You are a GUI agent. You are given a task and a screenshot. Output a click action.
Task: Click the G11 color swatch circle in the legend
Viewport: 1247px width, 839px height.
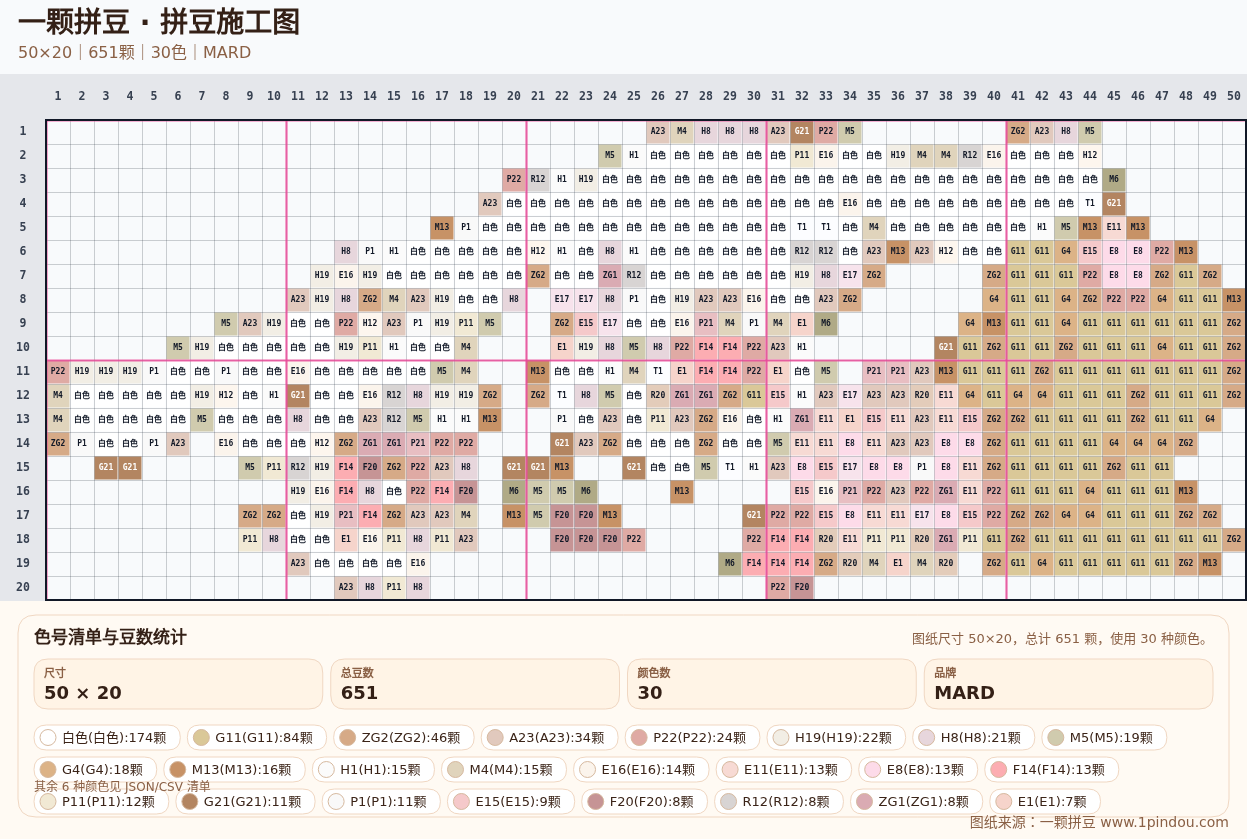coord(201,738)
